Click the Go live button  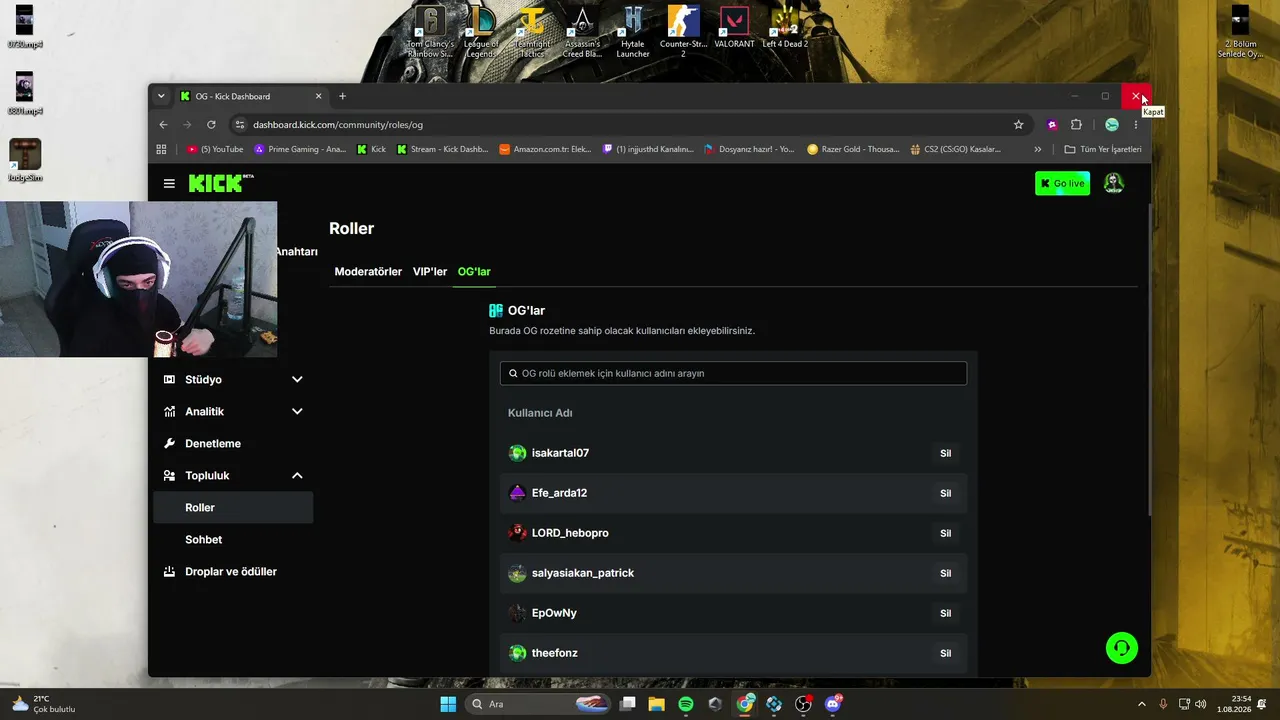1062,183
